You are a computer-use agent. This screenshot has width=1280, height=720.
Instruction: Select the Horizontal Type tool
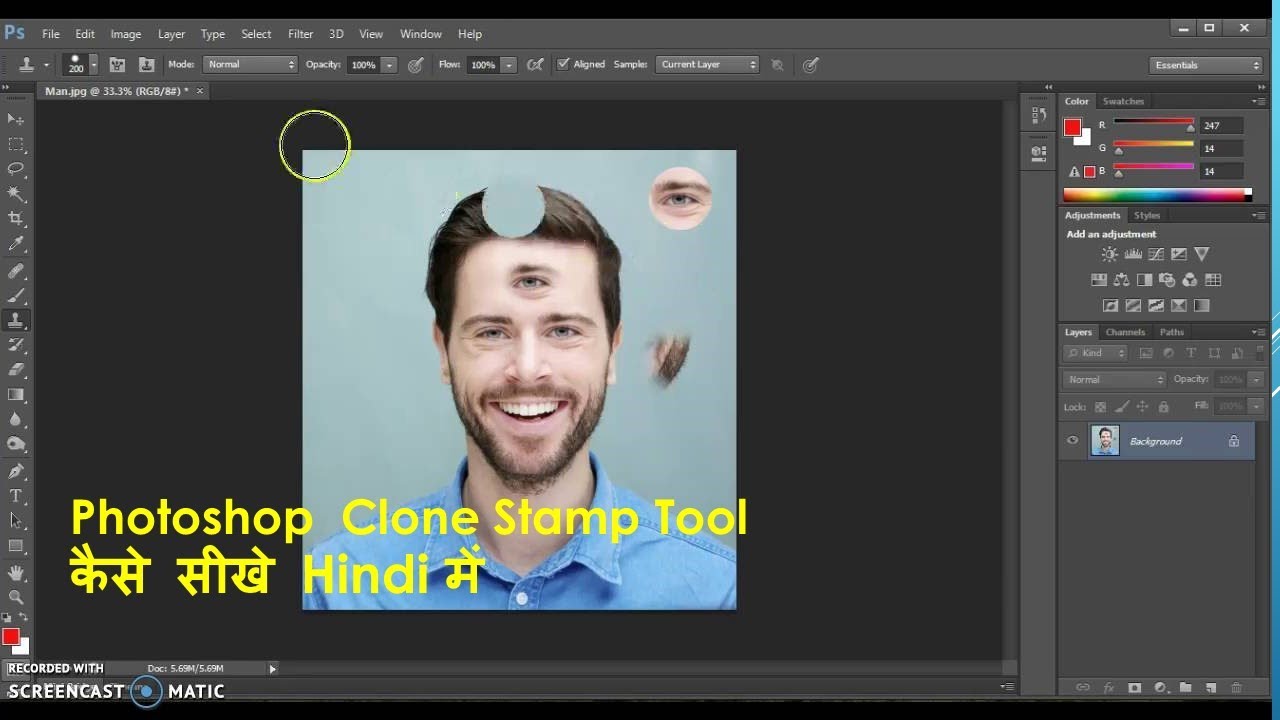[16, 496]
